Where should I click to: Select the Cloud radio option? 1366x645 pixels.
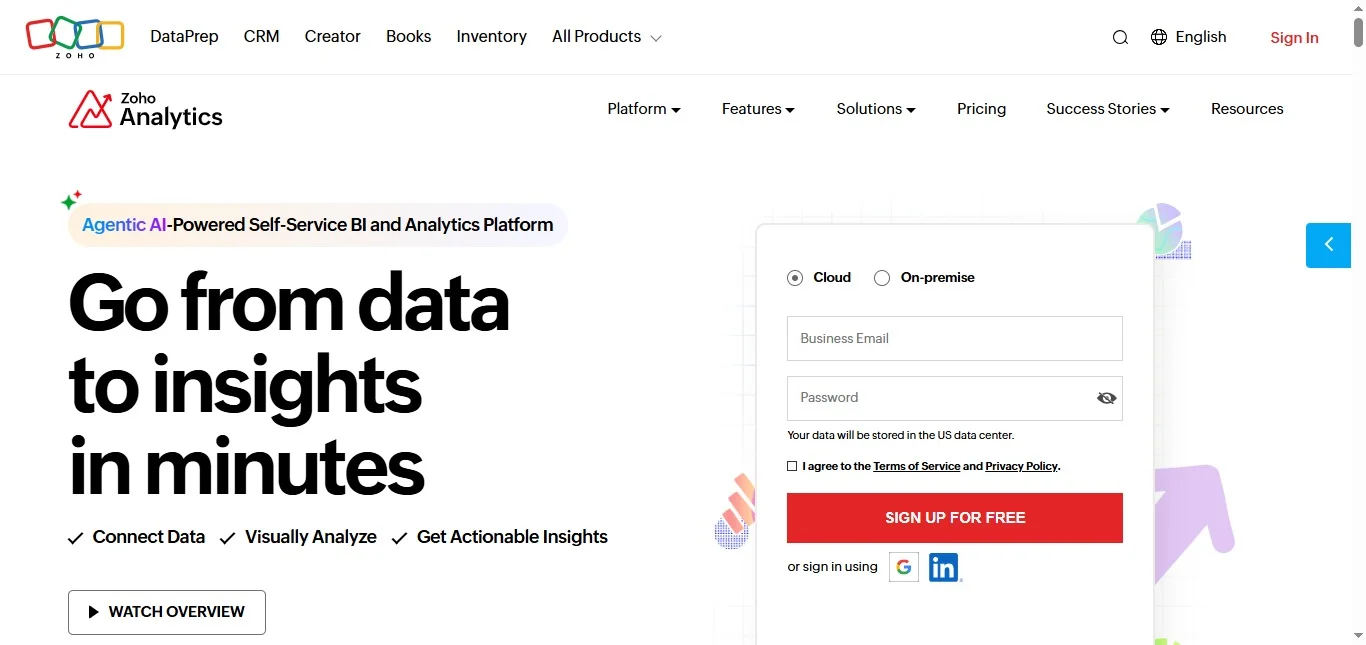795,278
